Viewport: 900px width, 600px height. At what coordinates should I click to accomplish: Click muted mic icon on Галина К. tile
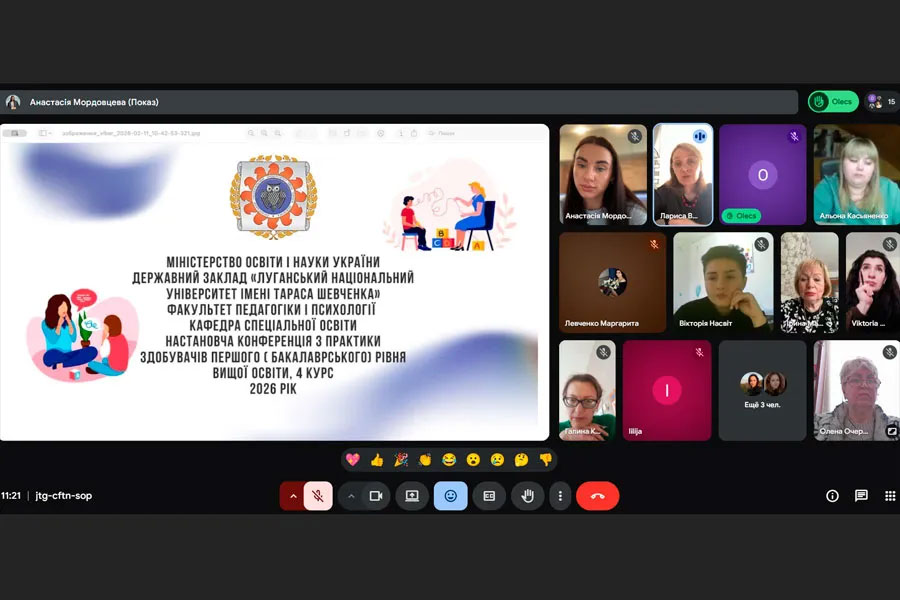(x=603, y=353)
